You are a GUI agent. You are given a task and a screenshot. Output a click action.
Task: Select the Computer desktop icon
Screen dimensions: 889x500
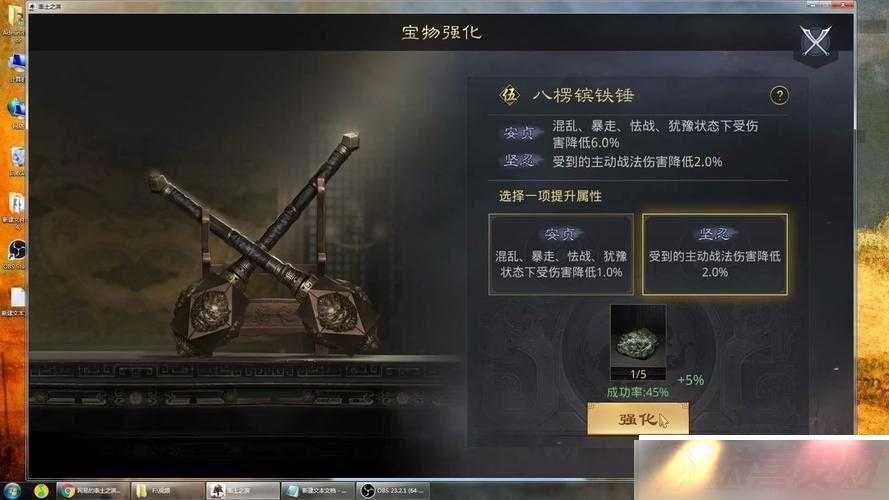tap(15, 68)
